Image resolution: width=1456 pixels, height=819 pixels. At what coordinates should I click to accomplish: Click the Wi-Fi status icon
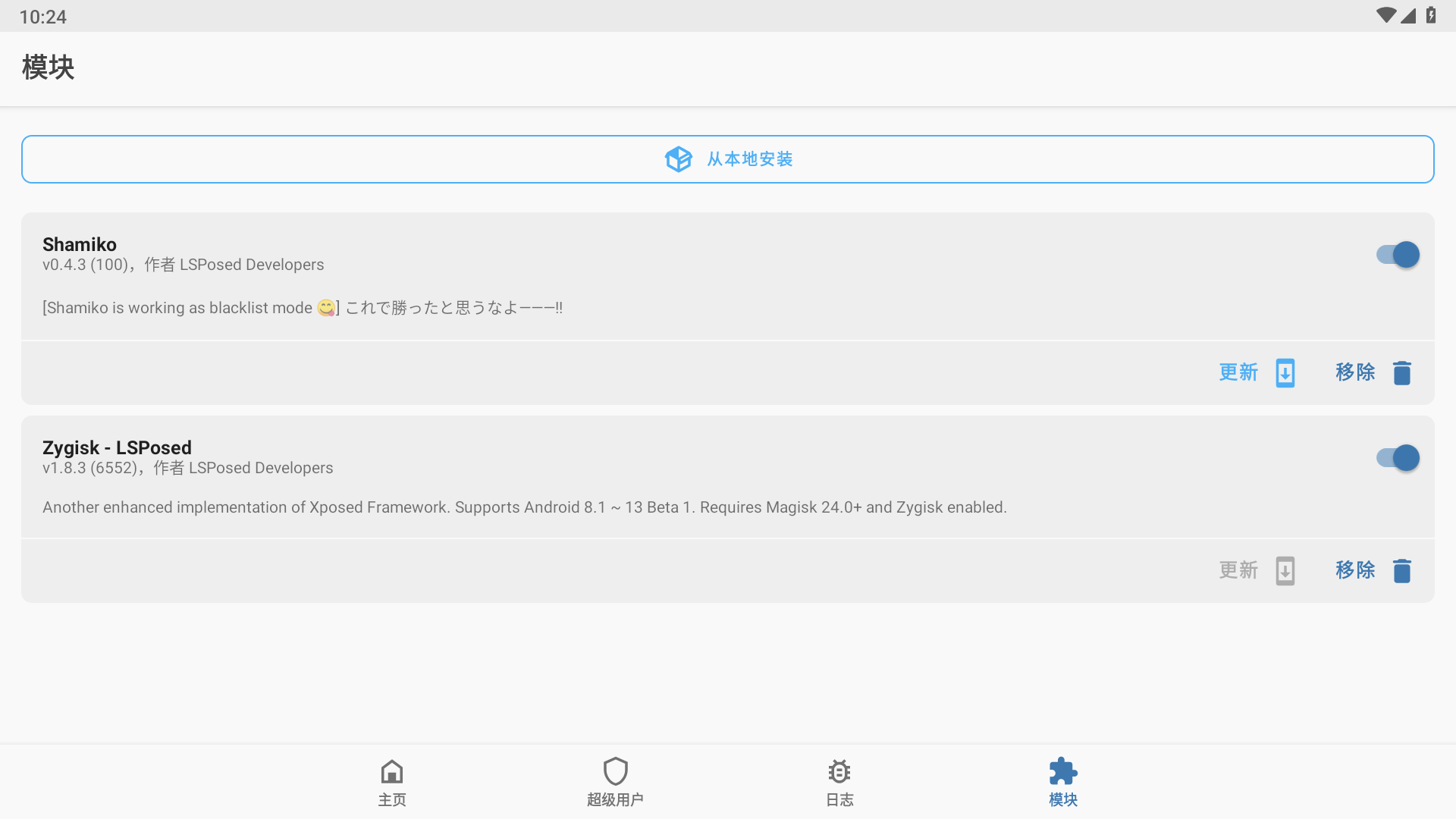1386,15
